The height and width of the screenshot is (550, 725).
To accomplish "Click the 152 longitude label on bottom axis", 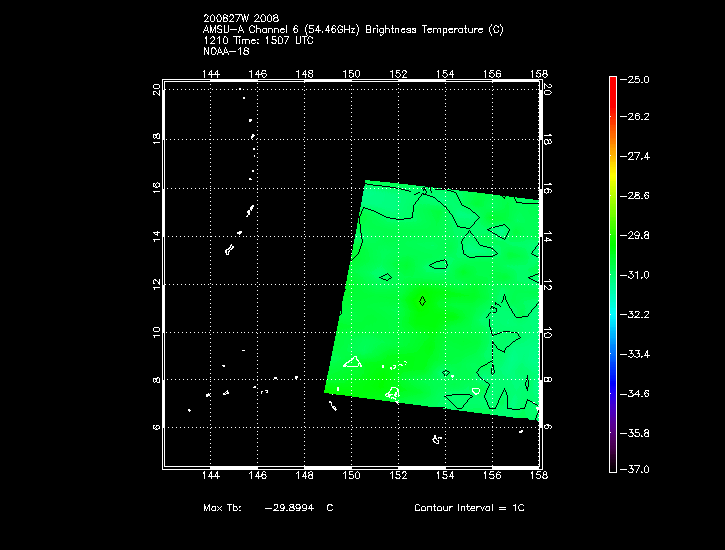I will (x=399, y=477).
